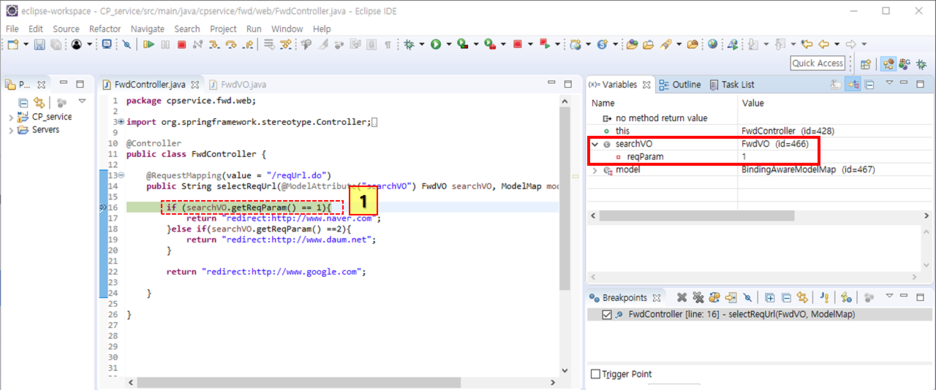The width and height of the screenshot is (936, 390).
Task: Open Breakpoints view menu triangle
Action: coord(889,296)
